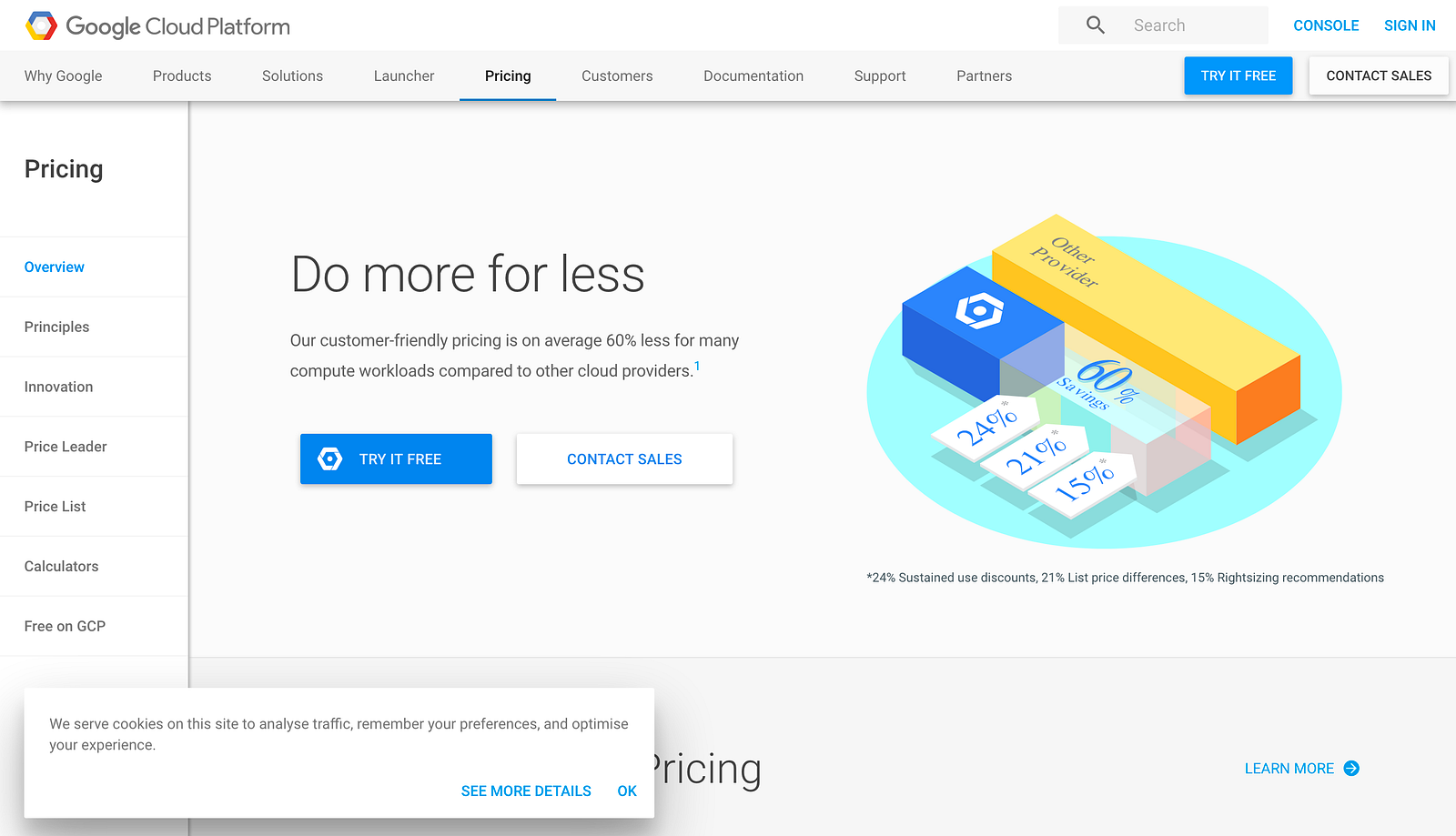Click the 60% savings pricing illustration

click(1104, 381)
